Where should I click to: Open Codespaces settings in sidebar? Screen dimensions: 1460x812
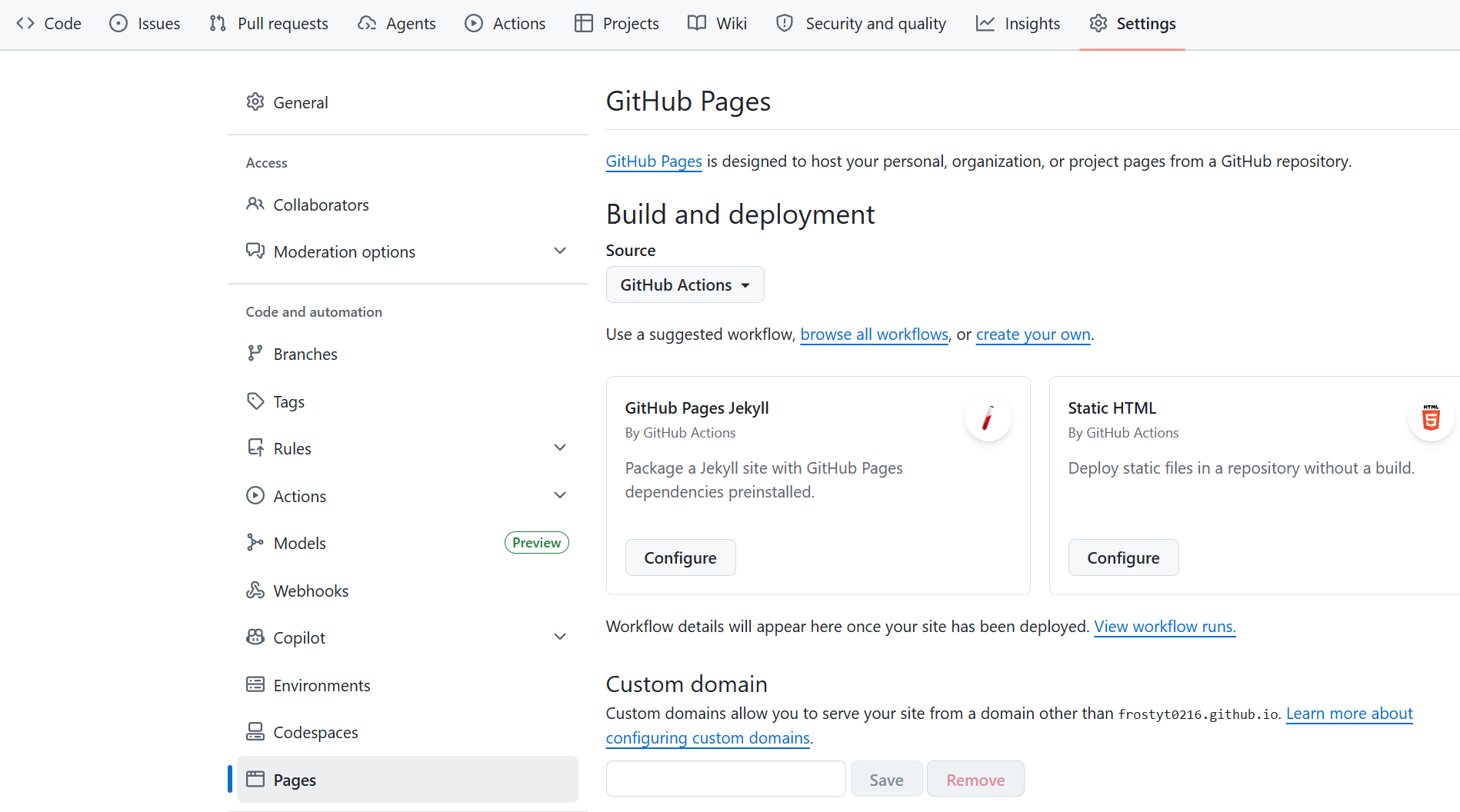coord(408,731)
